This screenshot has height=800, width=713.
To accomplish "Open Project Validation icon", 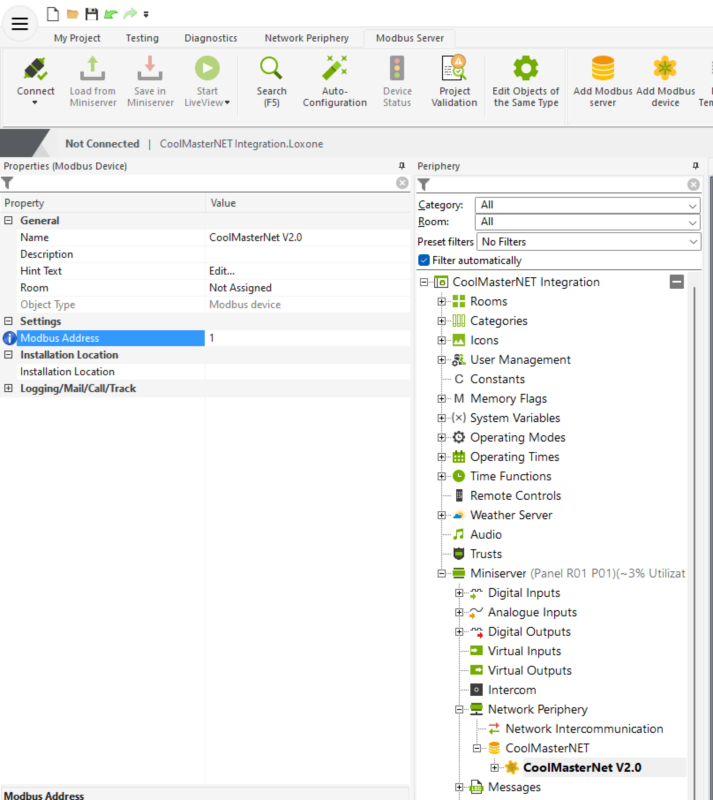I will pos(454,69).
